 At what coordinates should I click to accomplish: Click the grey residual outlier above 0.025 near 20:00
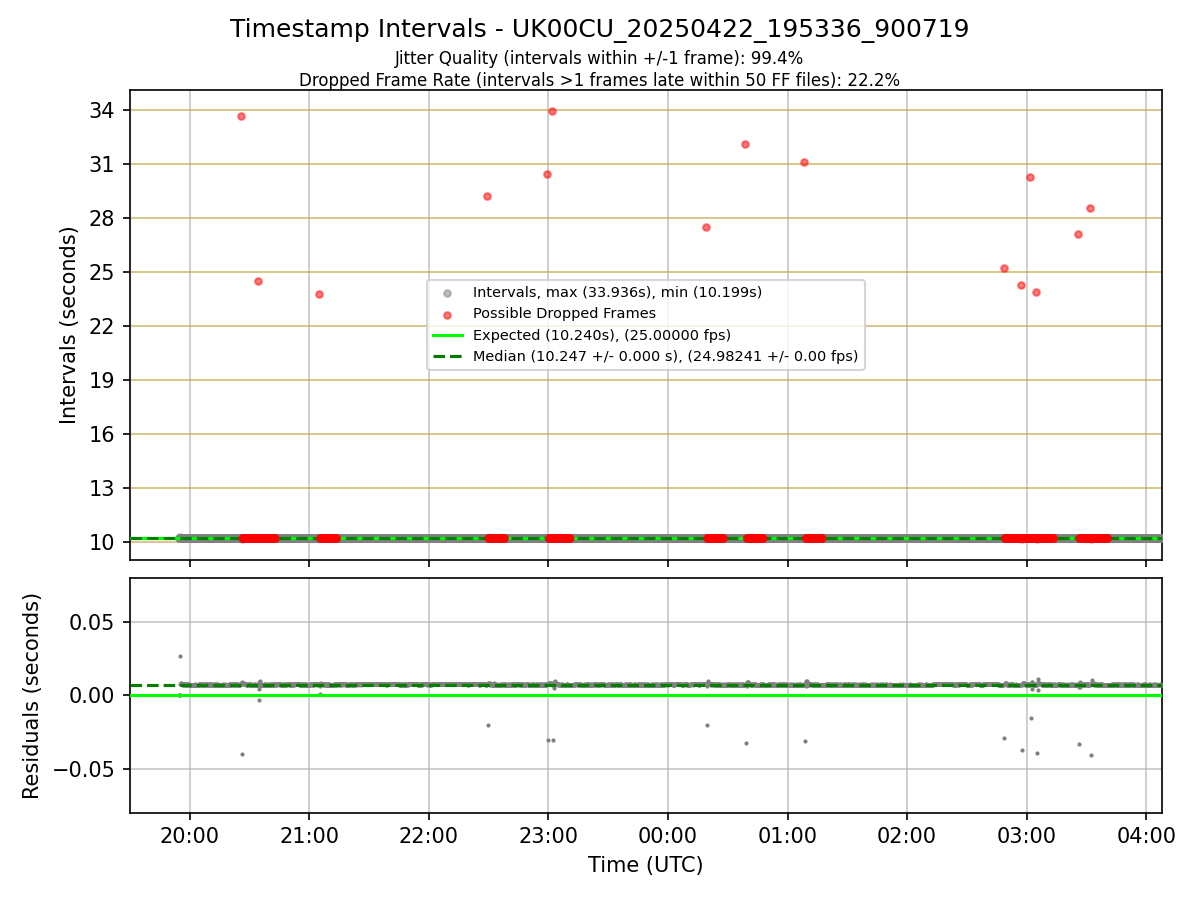click(180, 656)
